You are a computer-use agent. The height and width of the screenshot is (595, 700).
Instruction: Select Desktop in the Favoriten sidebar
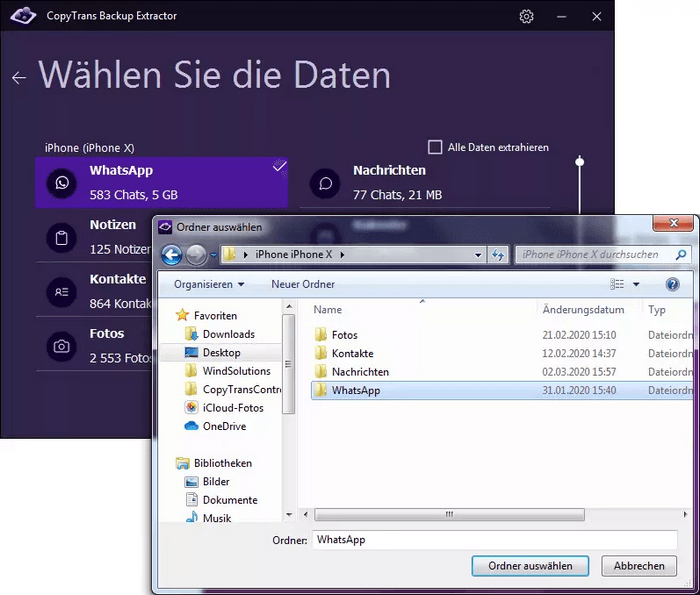221,353
